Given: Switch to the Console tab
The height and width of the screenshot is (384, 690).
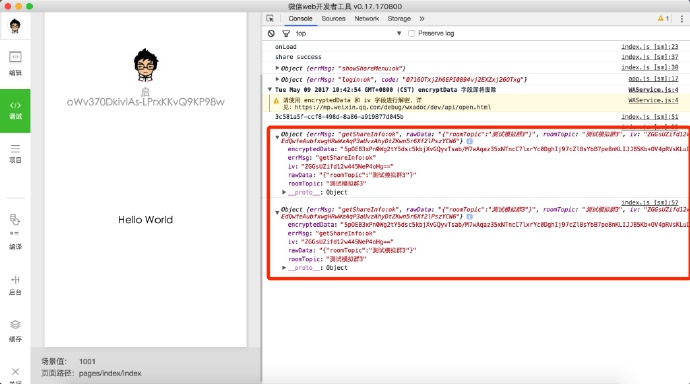Looking at the screenshot, I should click(300, 18).
